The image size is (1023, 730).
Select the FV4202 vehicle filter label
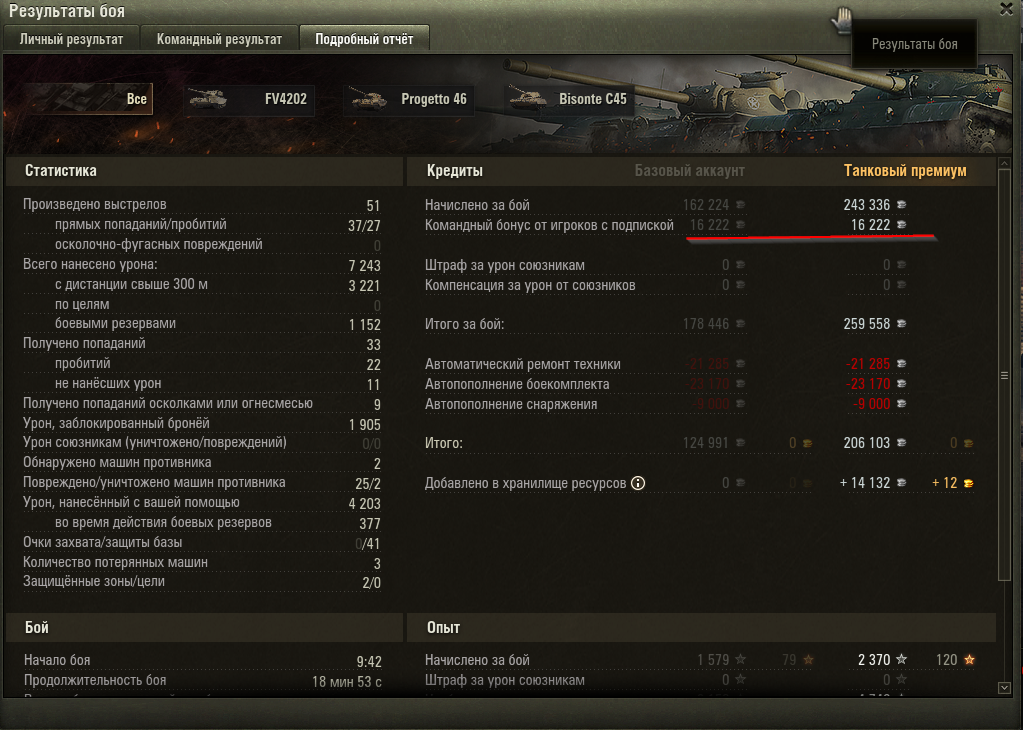[x=286, y=99]
